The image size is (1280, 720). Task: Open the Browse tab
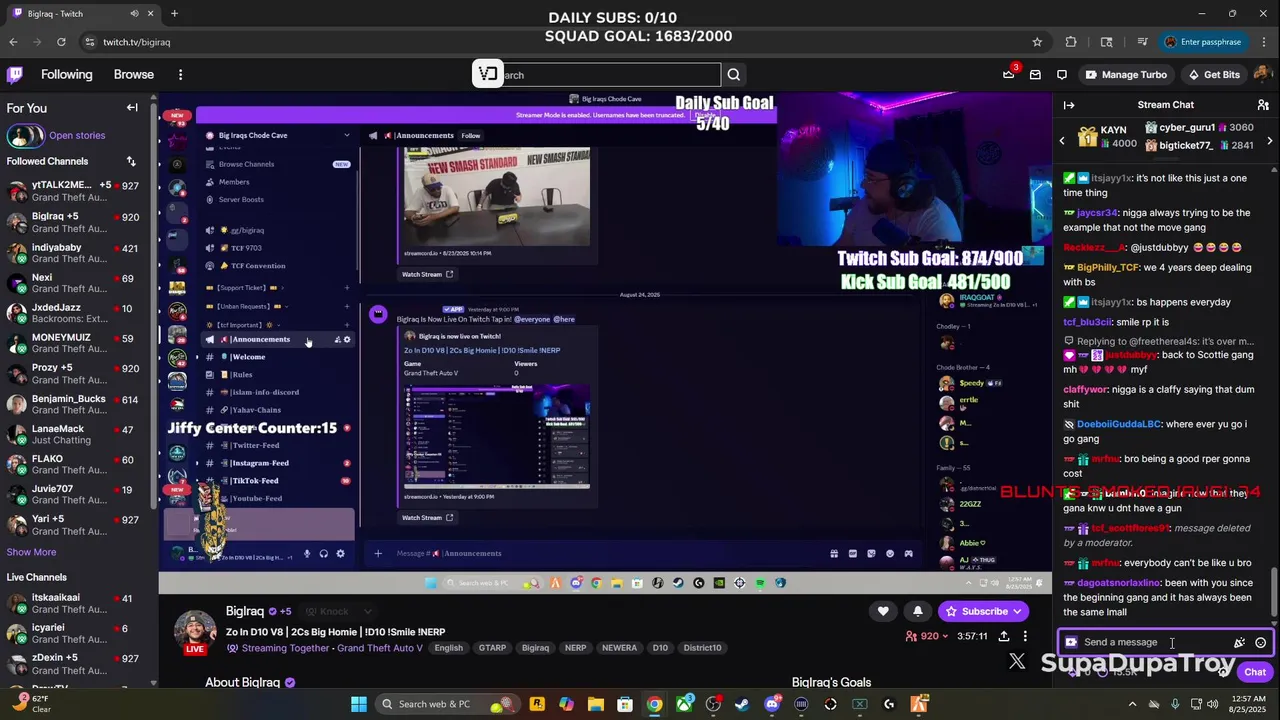tap(134, 74)
